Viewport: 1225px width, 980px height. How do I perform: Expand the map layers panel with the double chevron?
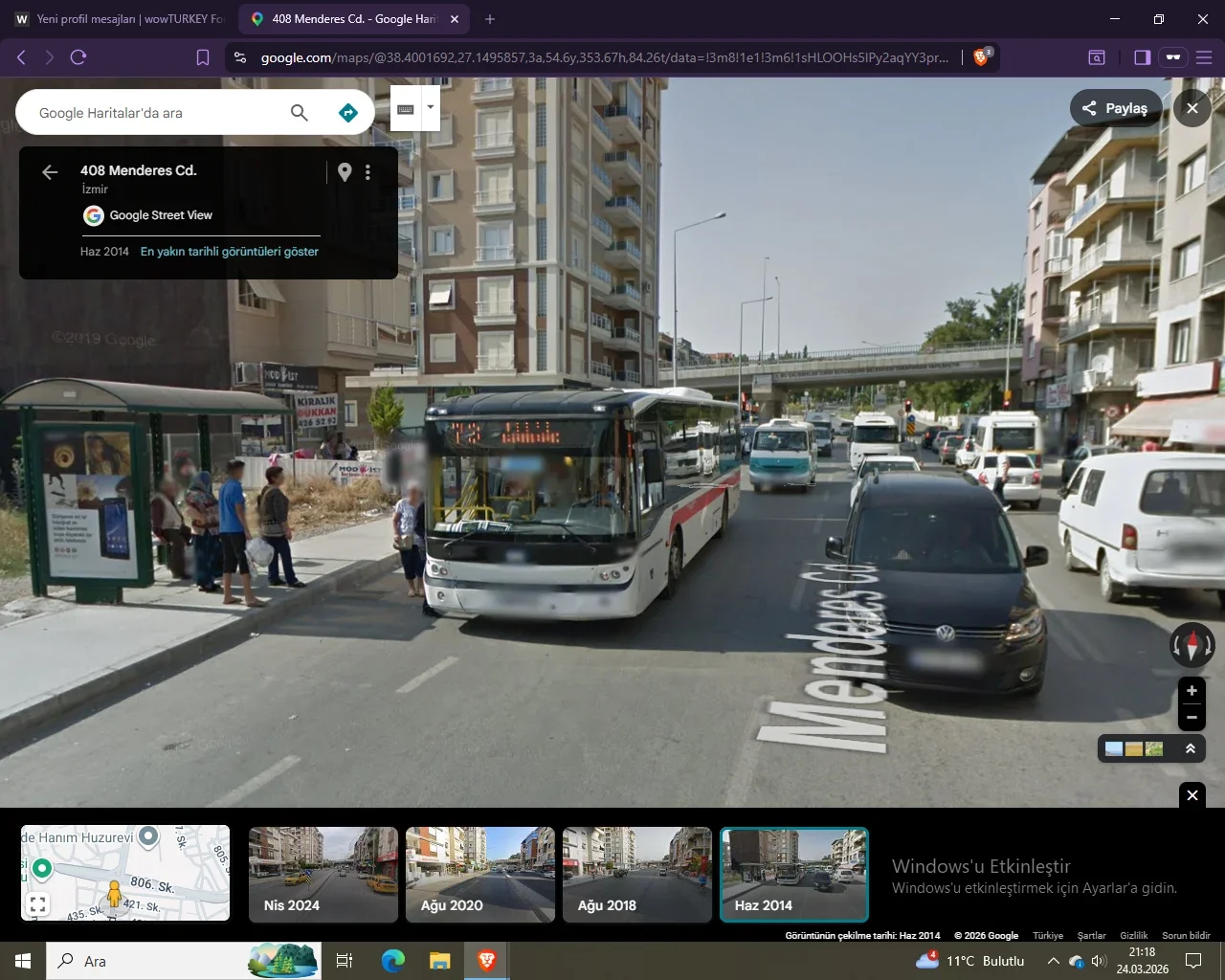(1191, 748)
